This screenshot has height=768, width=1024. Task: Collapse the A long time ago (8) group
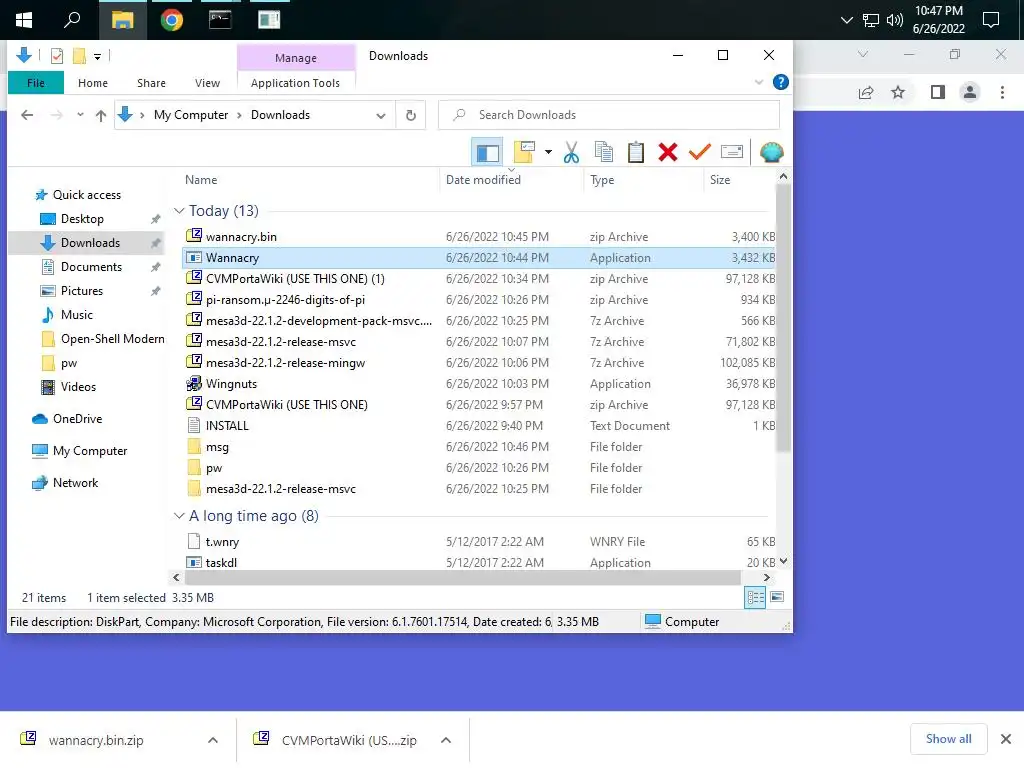[179, 516]
